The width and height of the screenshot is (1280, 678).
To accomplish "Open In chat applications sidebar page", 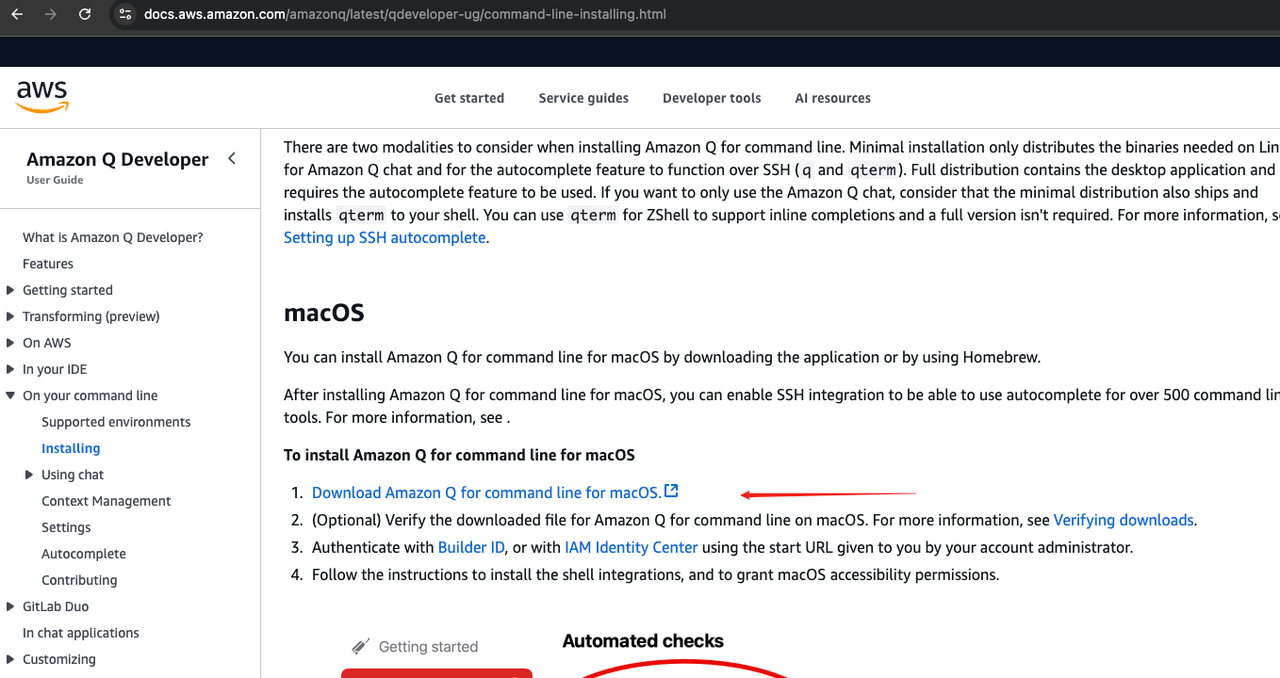I will [x=81, y=633].
